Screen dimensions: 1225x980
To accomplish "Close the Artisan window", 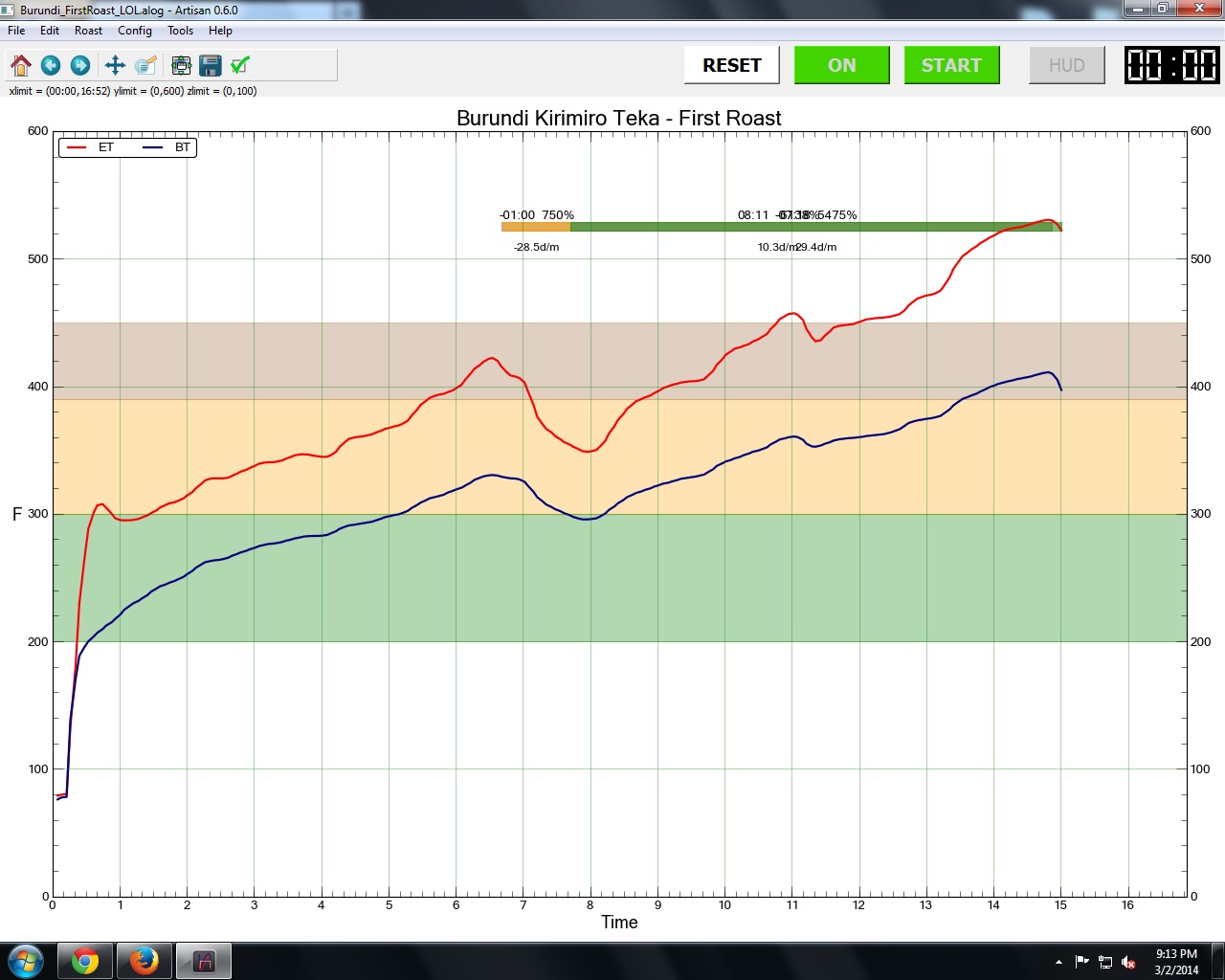I will click(1198, 9).
